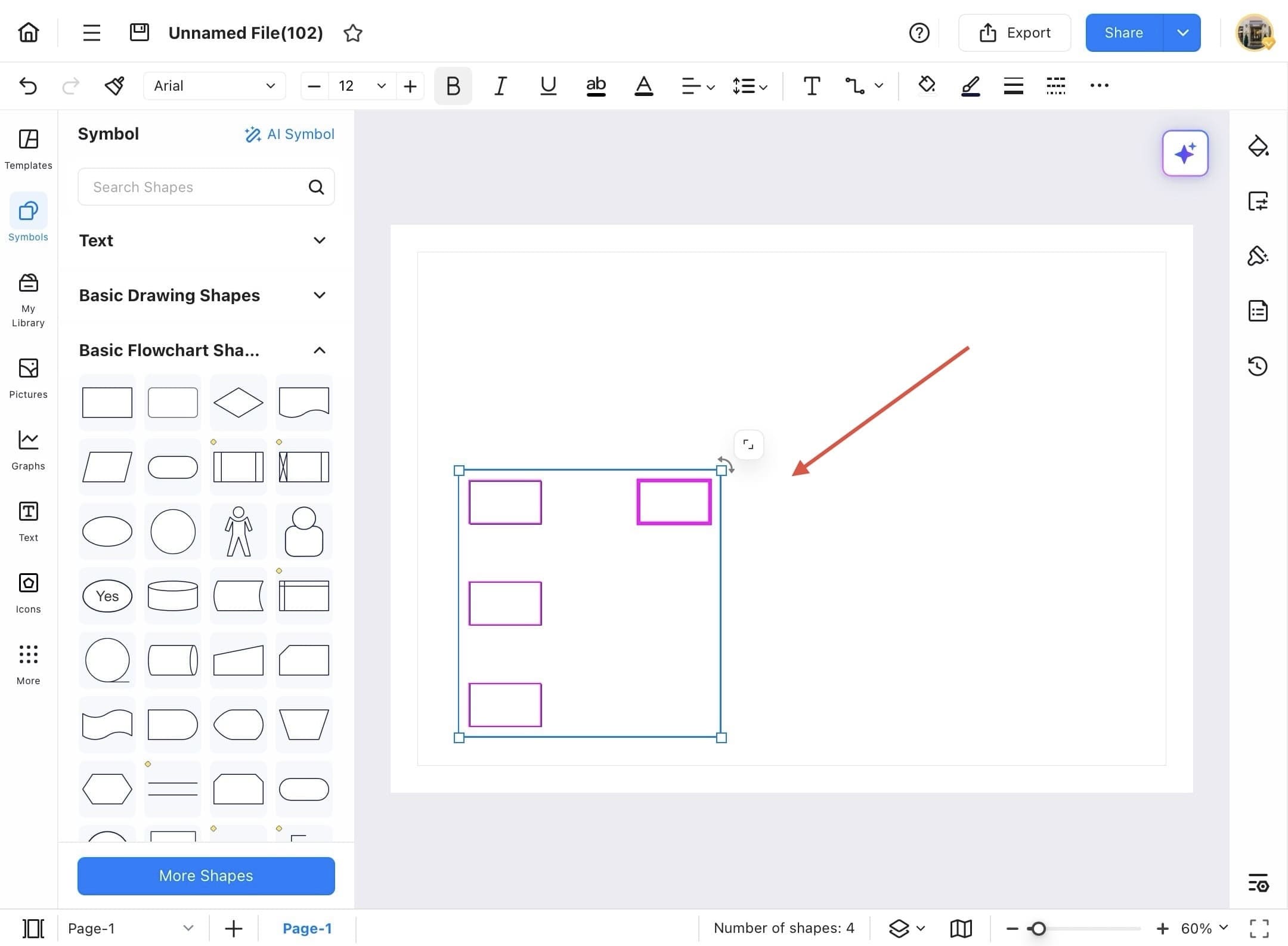Open the Arial font family dropdown
The image size is (1288, 946).
(x=214, y=85)
